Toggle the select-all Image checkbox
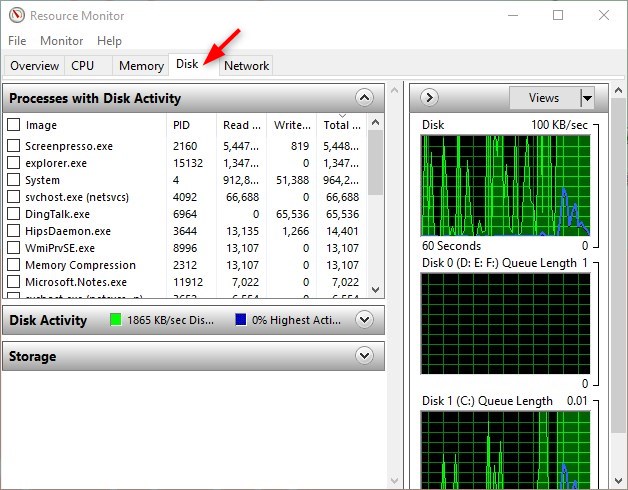 [x=14, y=125]
